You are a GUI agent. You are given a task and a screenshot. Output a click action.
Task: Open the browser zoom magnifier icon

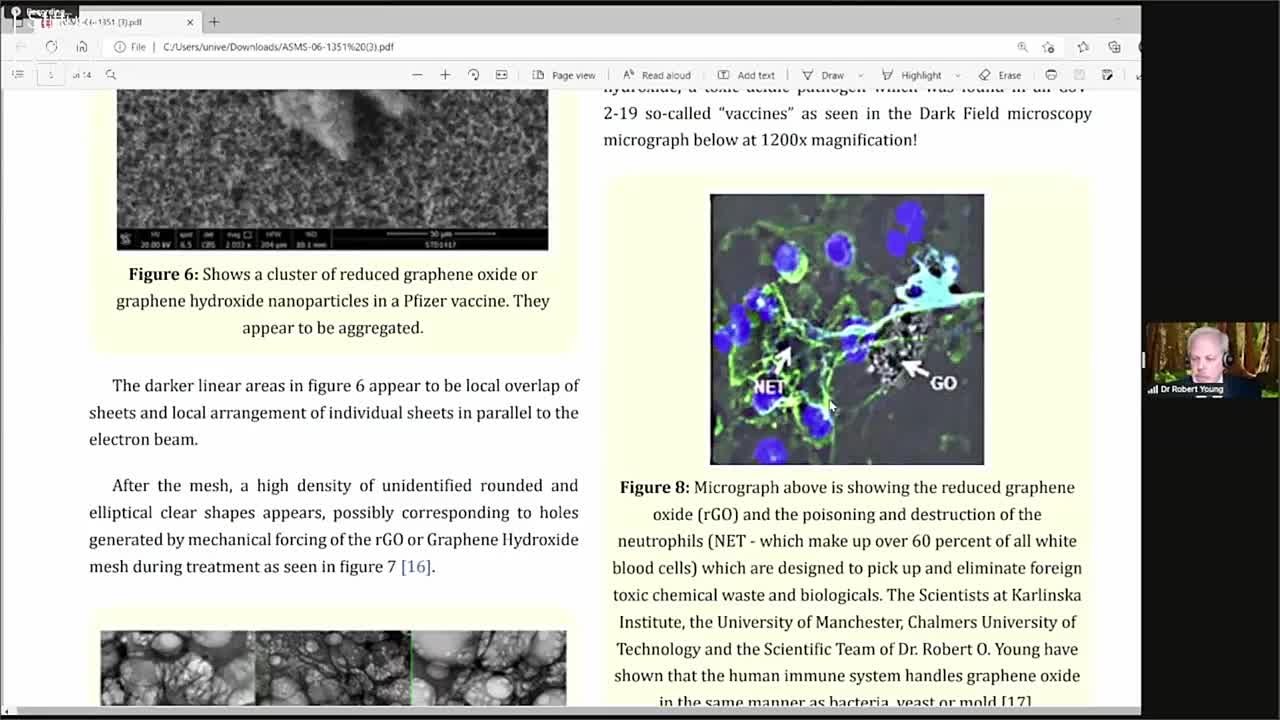coord(1022,47)
